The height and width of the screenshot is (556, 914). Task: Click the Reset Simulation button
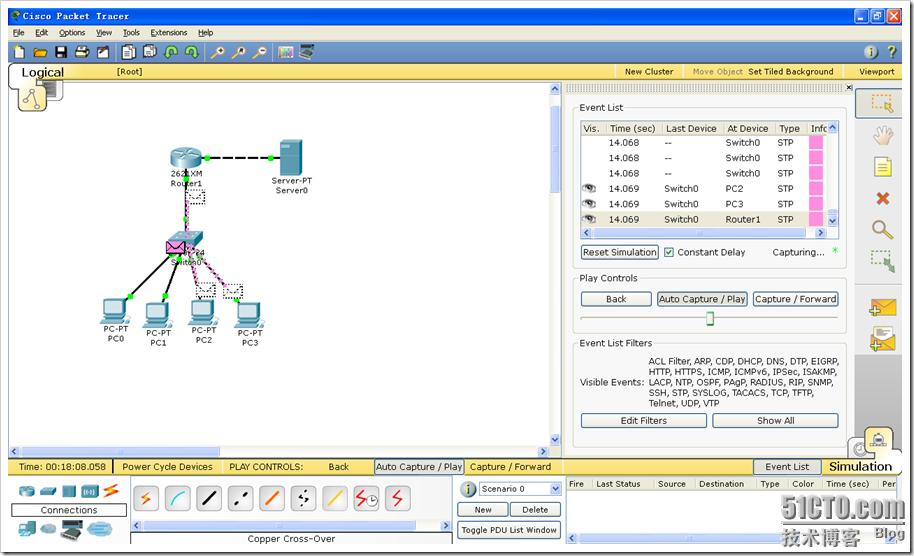click(620, 252)
